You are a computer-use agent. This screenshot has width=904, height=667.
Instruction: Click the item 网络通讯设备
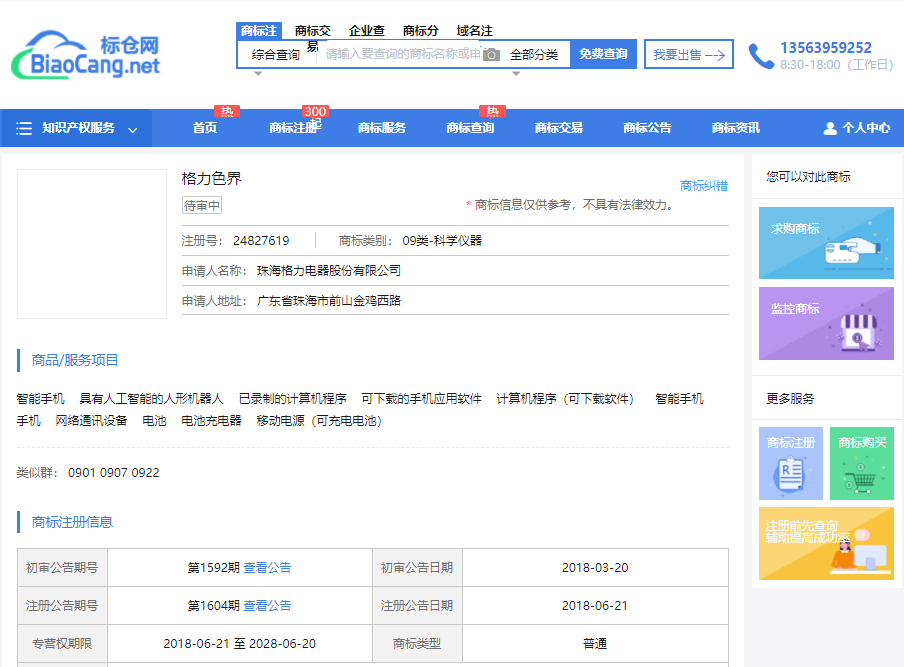point(91,421)
